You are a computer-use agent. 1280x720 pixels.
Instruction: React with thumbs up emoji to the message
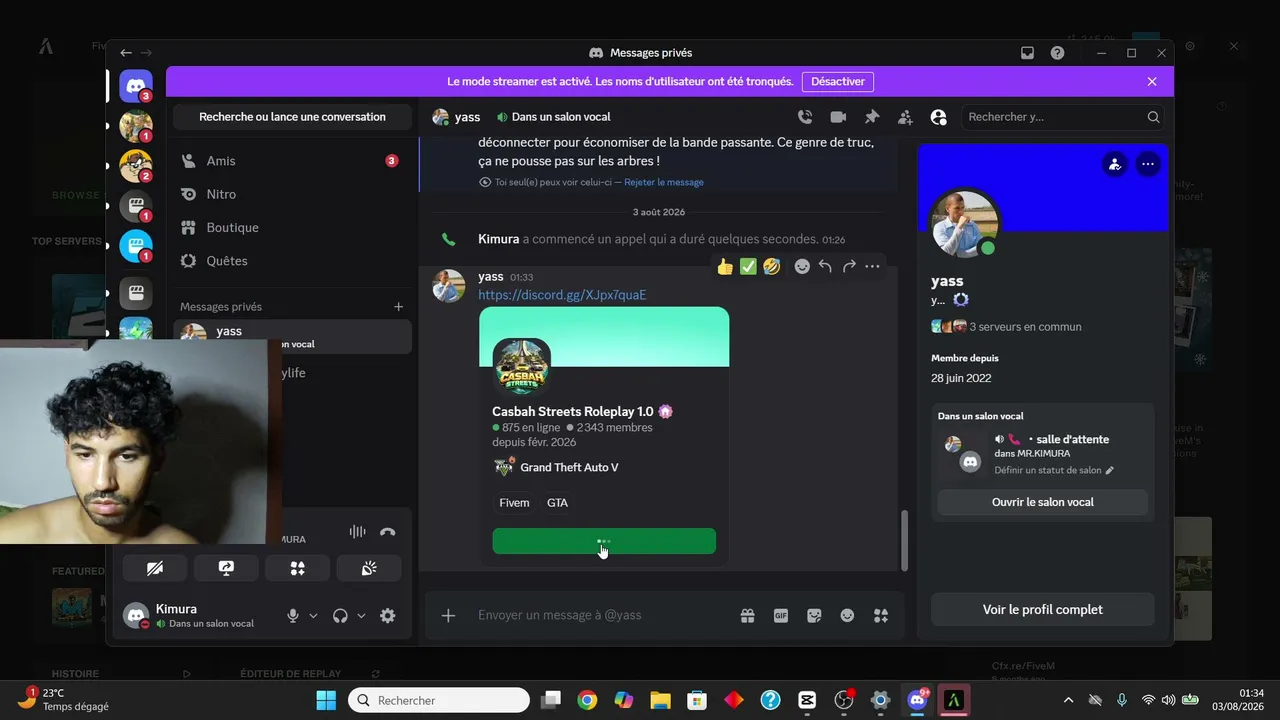[725, 266]
